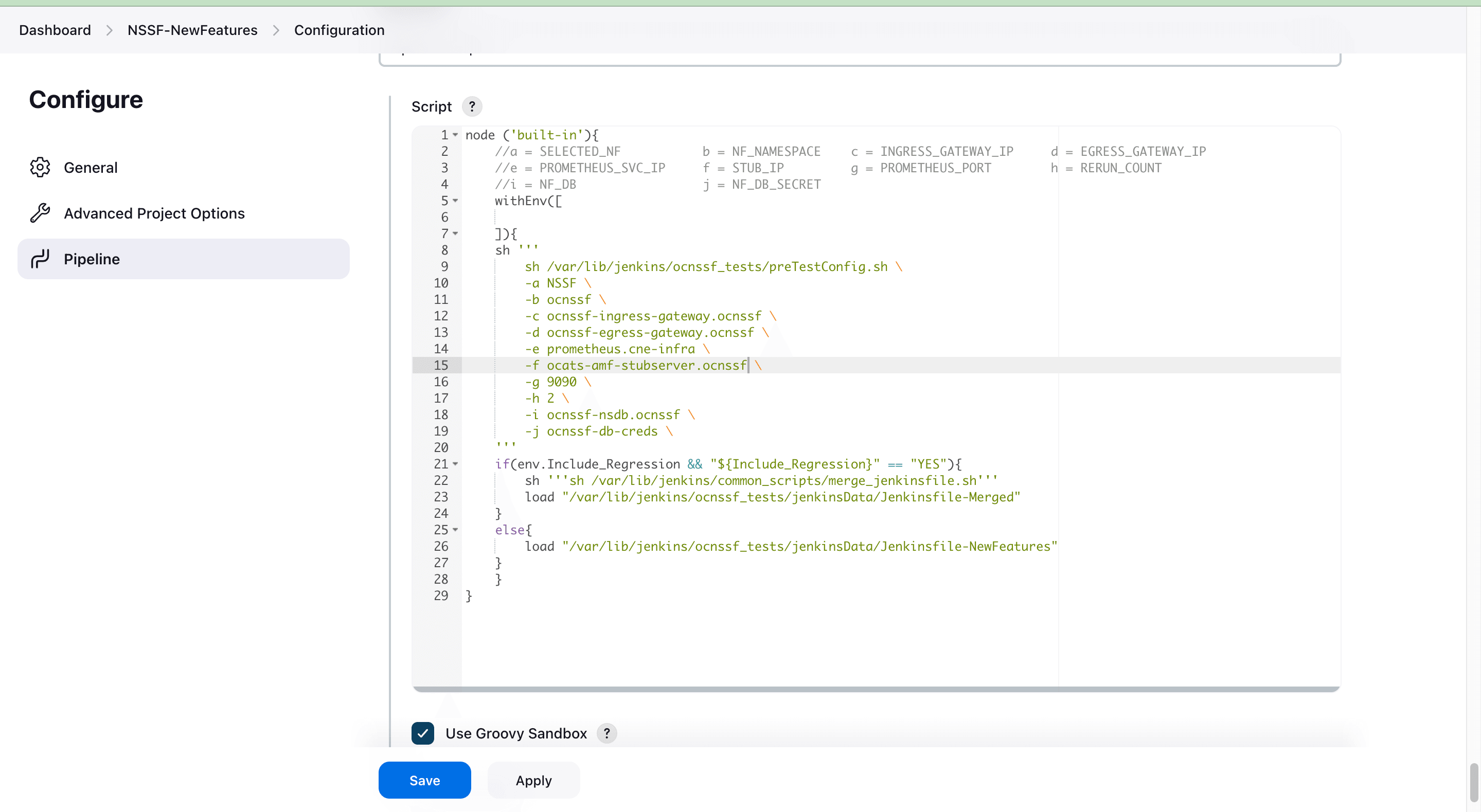Open the Script help question mark
The image size is (1481, 812).
point(471,106)
